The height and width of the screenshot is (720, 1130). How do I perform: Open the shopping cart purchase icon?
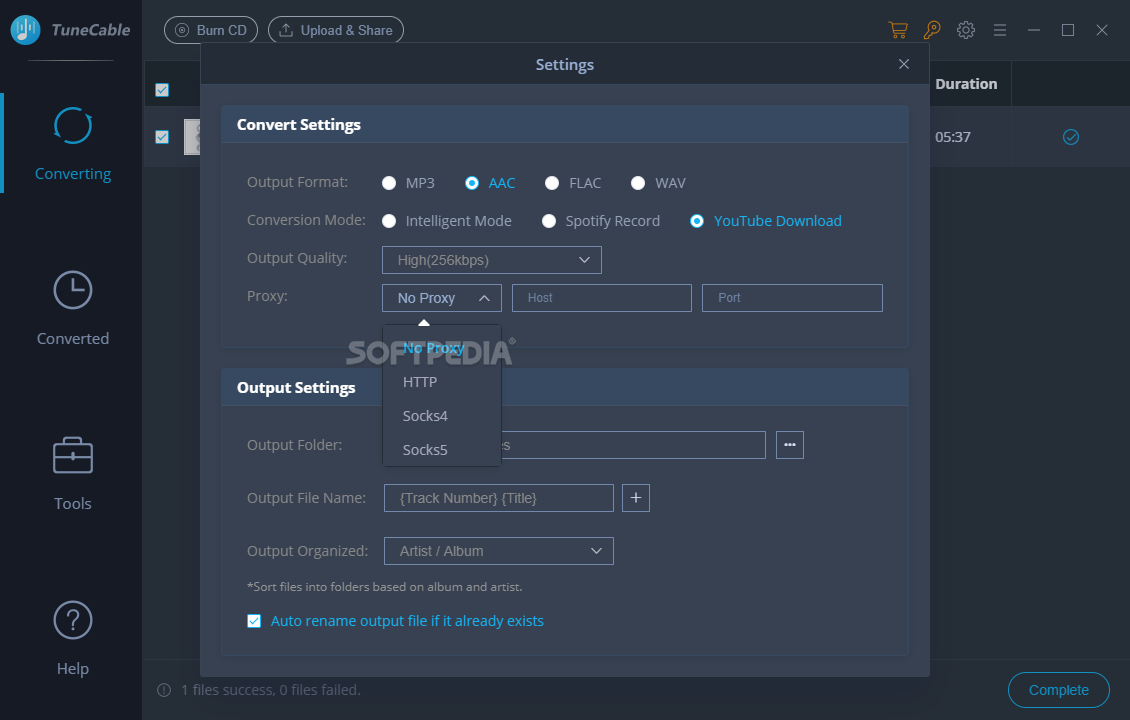pos(898,30)
